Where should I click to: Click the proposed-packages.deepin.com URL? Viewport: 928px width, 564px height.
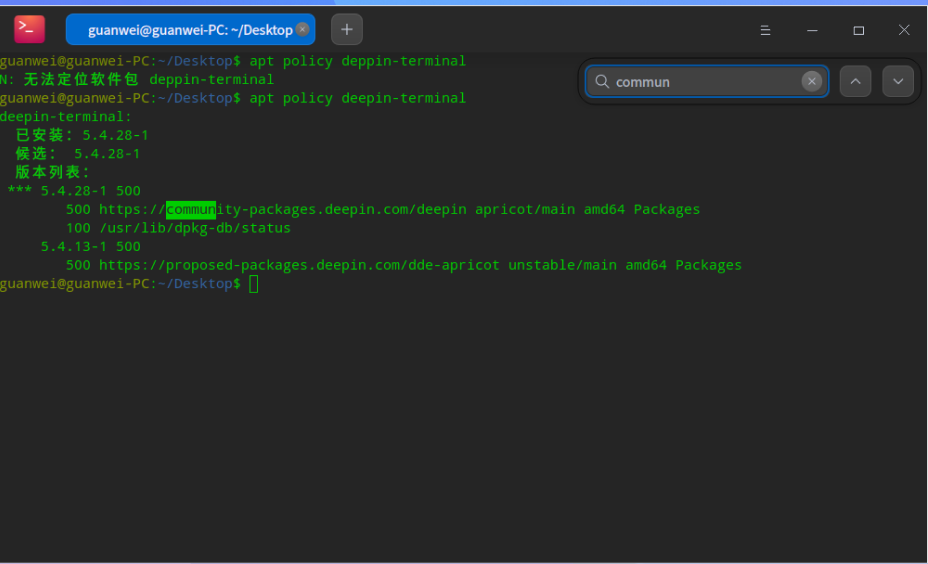click(299, 265)
